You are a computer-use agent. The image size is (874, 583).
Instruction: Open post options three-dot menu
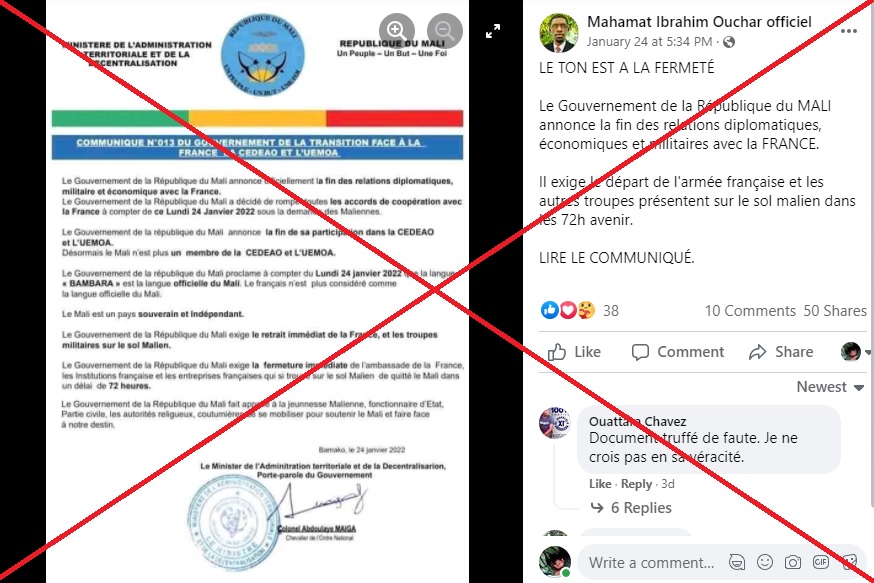(848, 31)
